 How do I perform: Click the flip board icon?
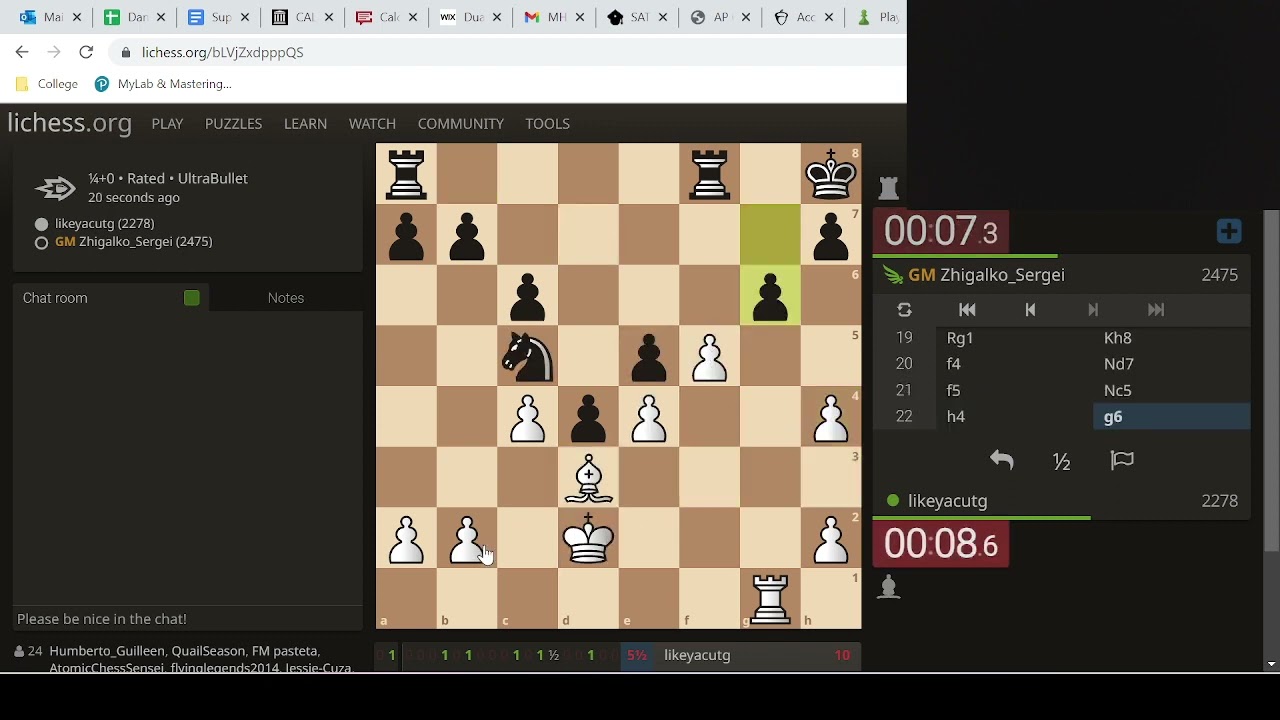pyautogui.click(x=904, y=310)
